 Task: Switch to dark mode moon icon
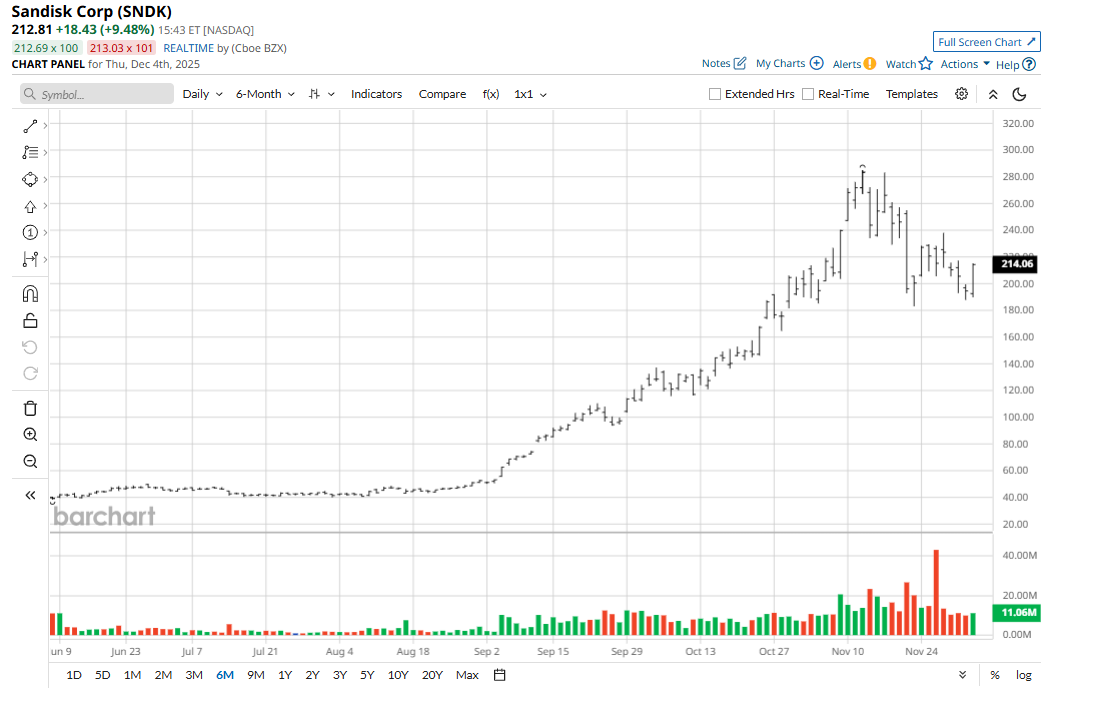(1020, 94)
